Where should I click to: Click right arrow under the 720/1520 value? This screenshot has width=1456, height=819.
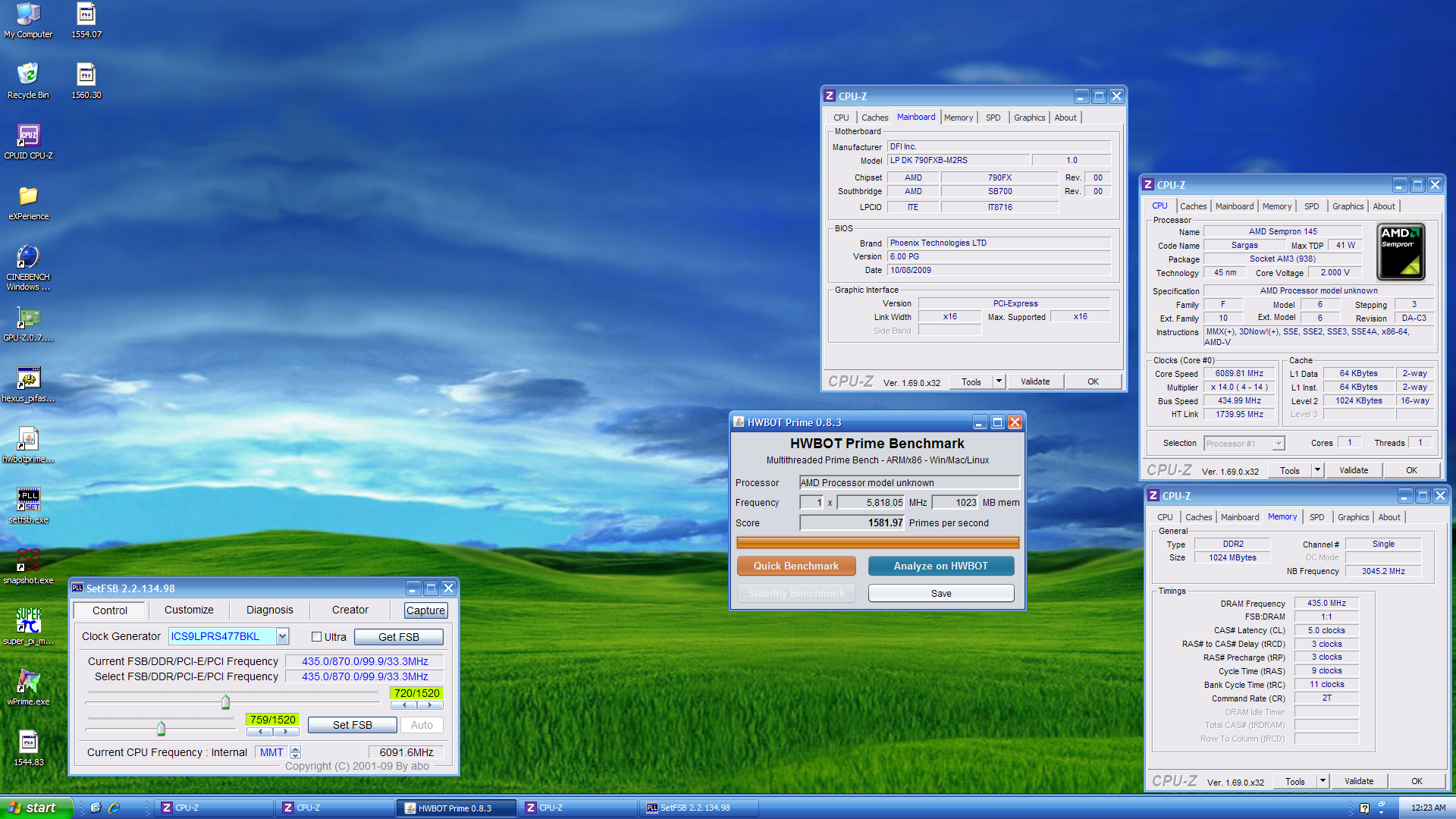tap(430, 705)
